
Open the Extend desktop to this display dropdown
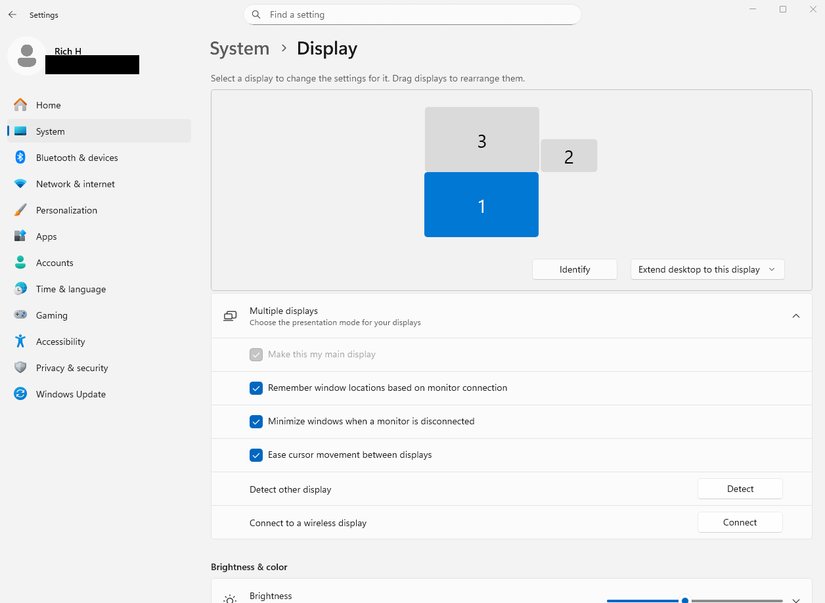[x=707, y=268]
